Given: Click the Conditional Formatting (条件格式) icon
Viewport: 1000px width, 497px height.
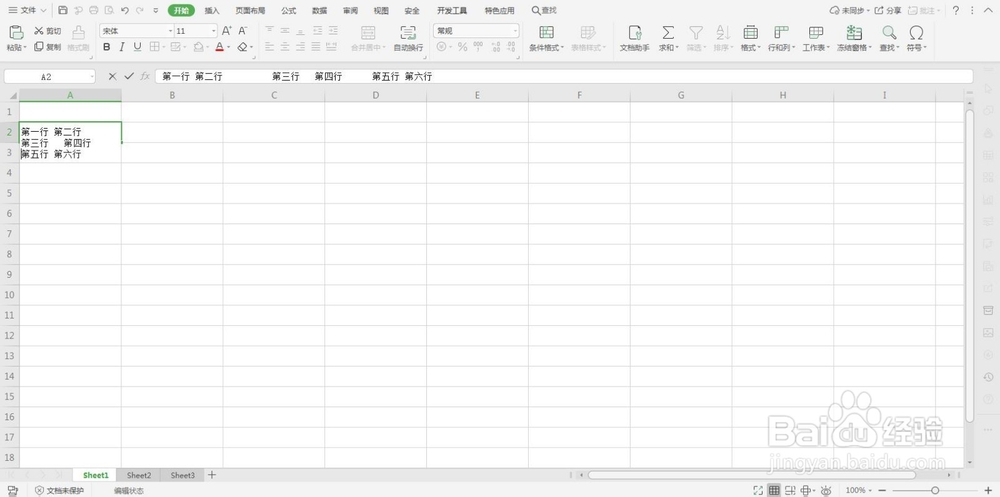Looking at the screenshot, I should click(546, 33).
